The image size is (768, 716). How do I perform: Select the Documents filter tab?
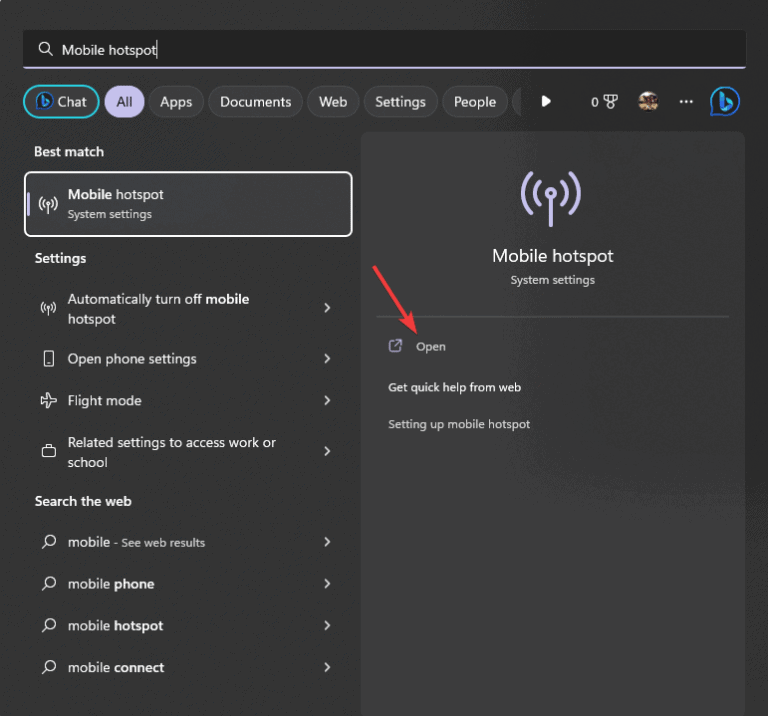pyautogui.click(x=255, y=101)
